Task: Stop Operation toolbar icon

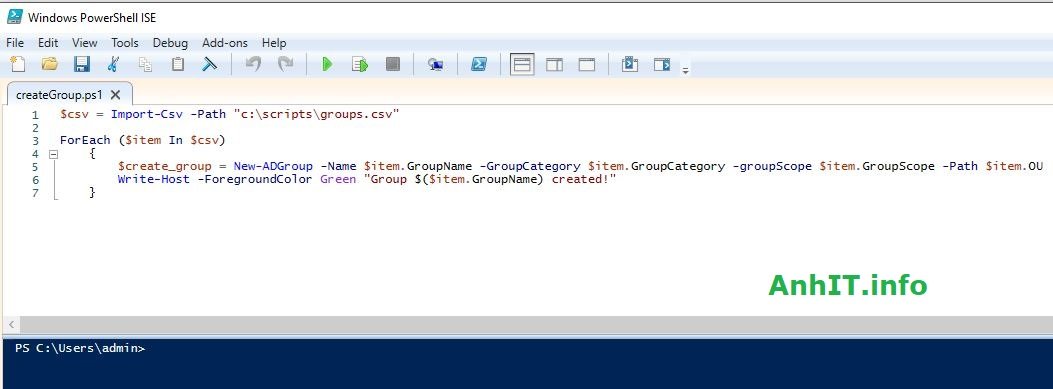Action: 393,64
